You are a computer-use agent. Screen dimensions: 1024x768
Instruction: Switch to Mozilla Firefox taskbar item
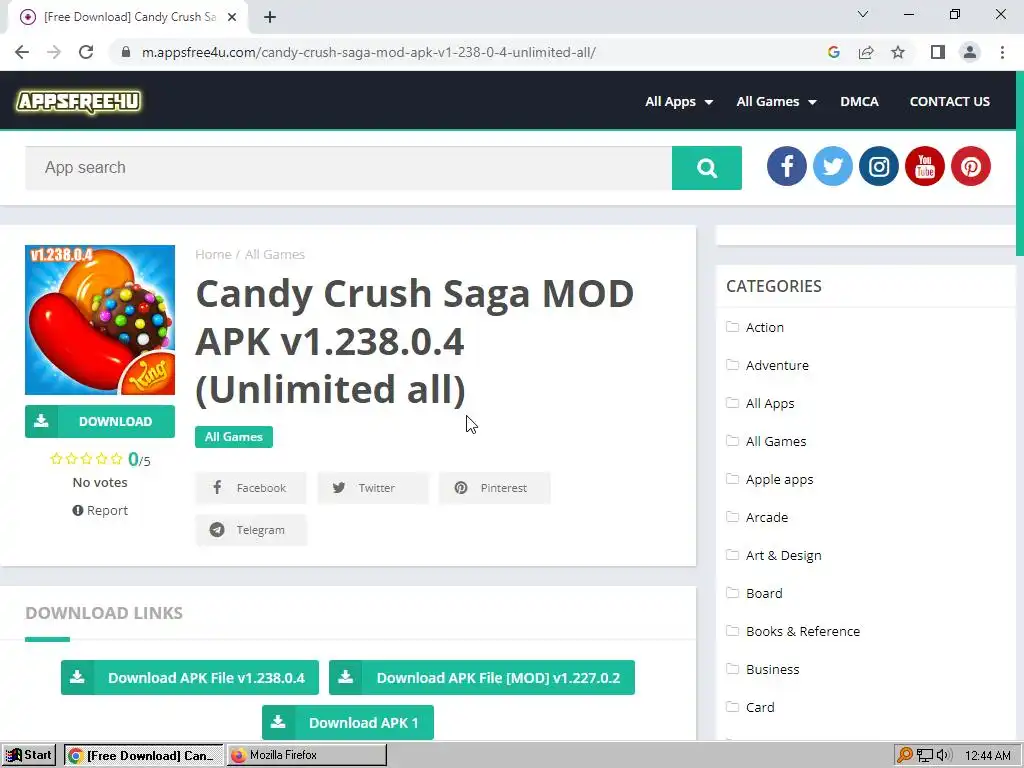coord(307,755)
